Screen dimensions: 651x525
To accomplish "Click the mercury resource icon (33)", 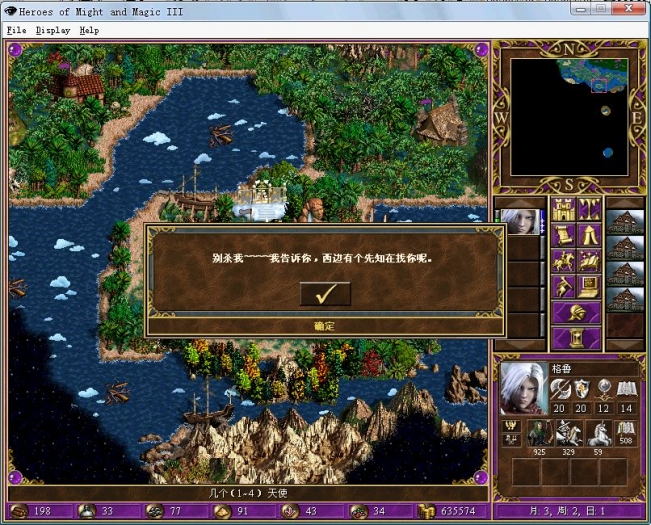I will tap(87, 511).
